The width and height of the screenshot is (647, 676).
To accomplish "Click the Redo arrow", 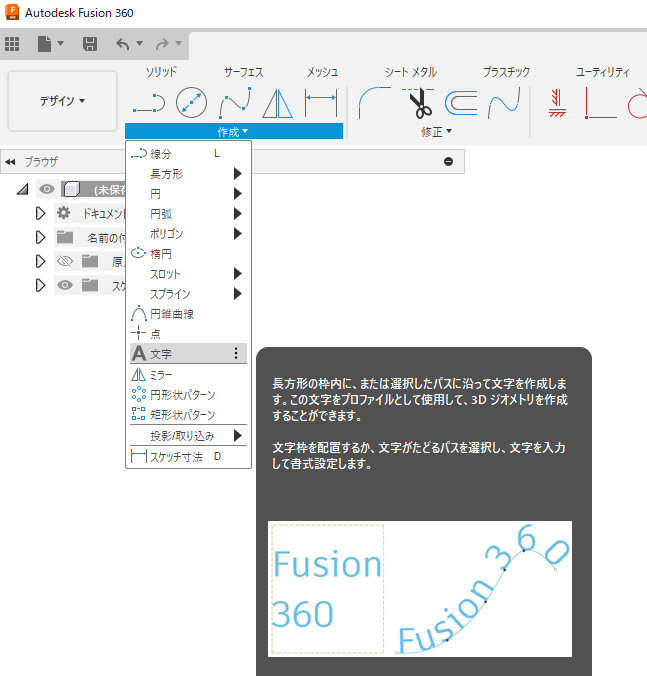I will [163, 44].
